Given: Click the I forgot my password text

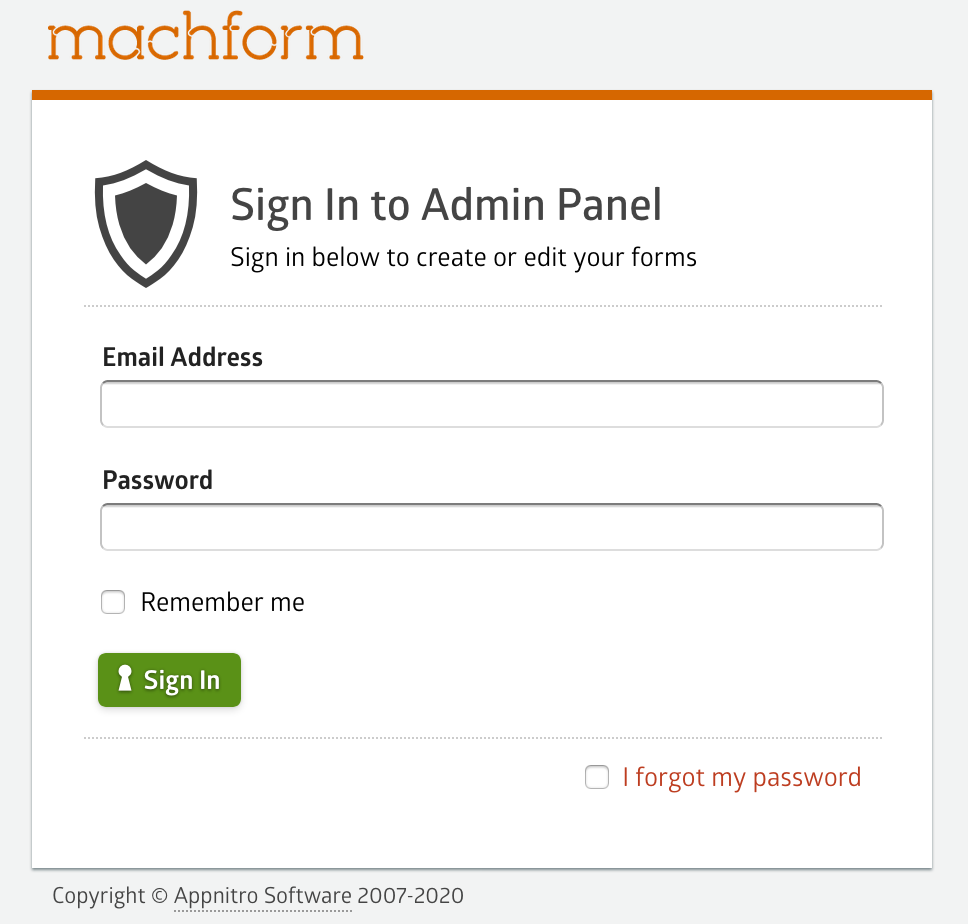Looking at the screenshot, I should [x=741, y=777].
